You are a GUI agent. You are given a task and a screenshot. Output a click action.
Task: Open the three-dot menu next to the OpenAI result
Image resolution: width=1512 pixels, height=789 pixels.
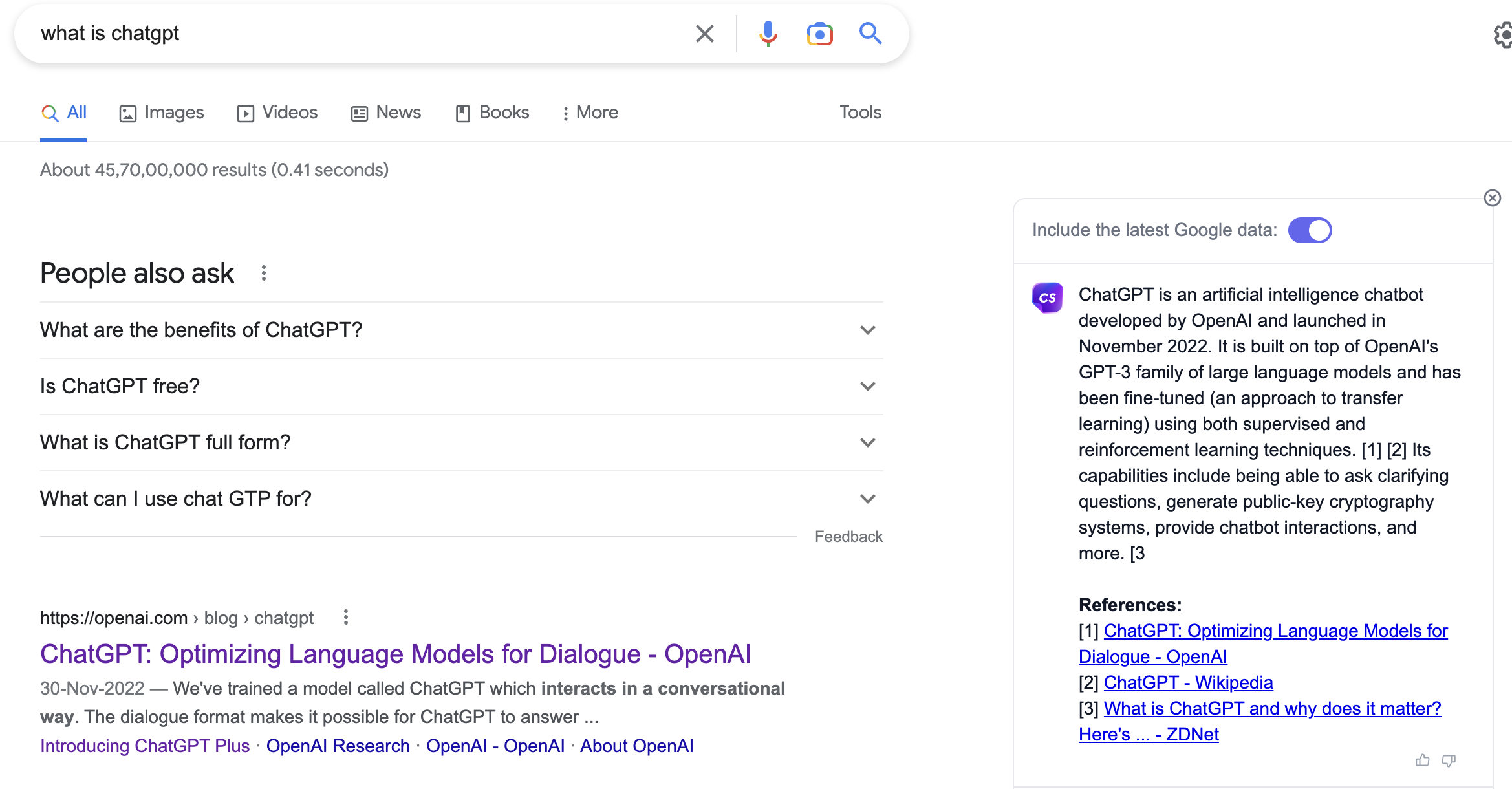click(x=346, y=617)
